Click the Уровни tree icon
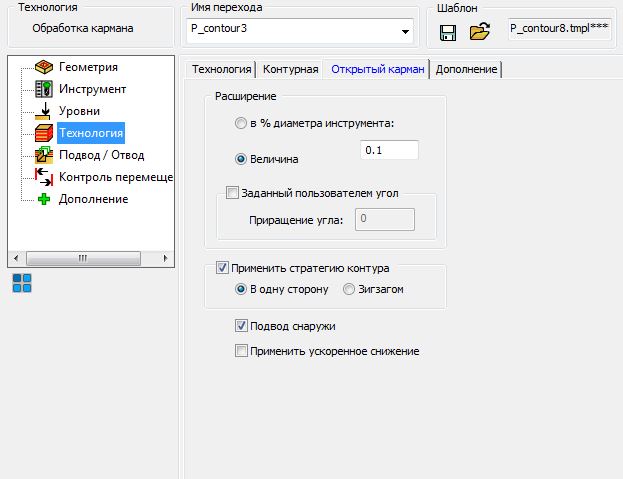This screenshot has height=479, width=623. [44, 111]
